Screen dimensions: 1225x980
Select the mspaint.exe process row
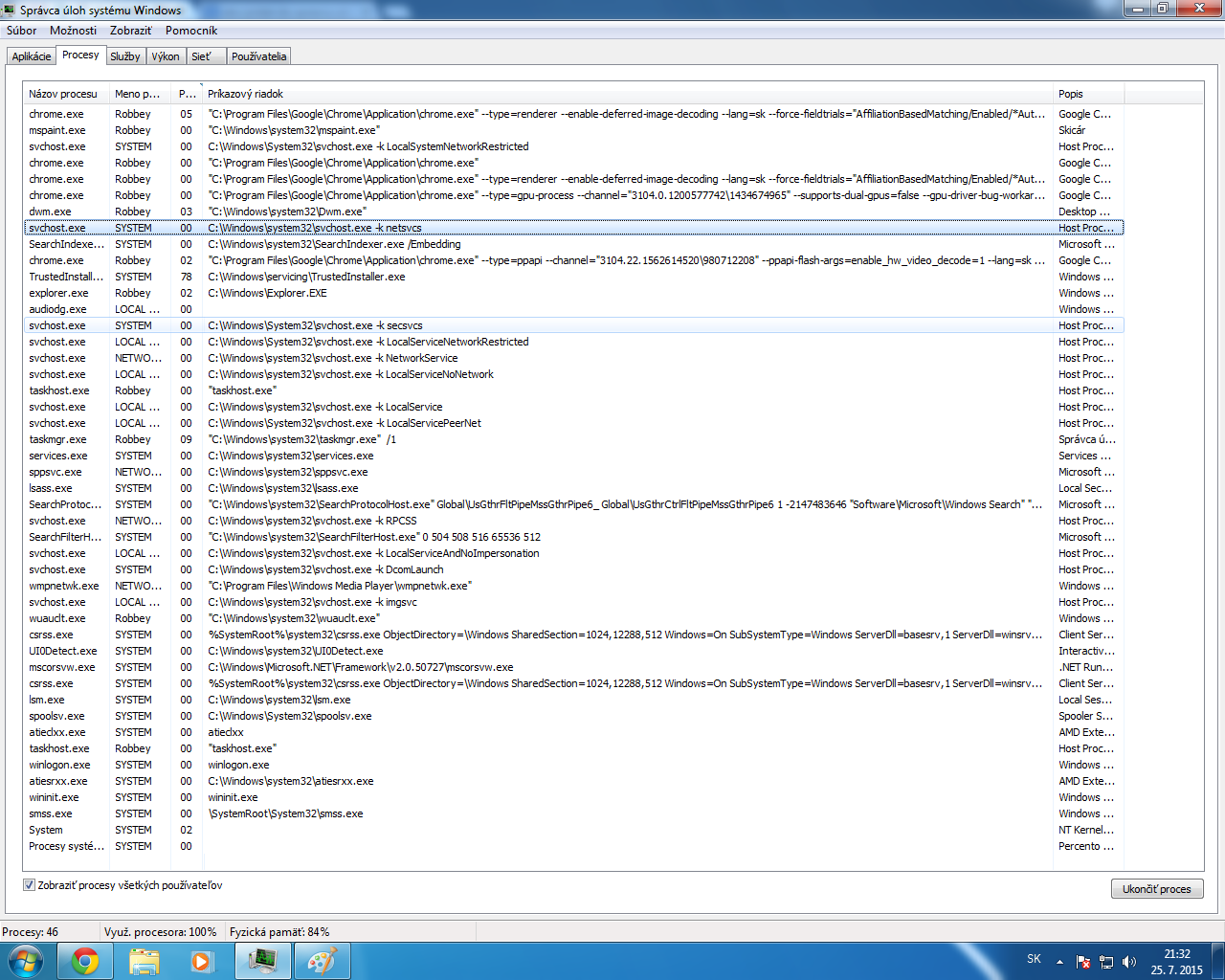click(573, 130)
